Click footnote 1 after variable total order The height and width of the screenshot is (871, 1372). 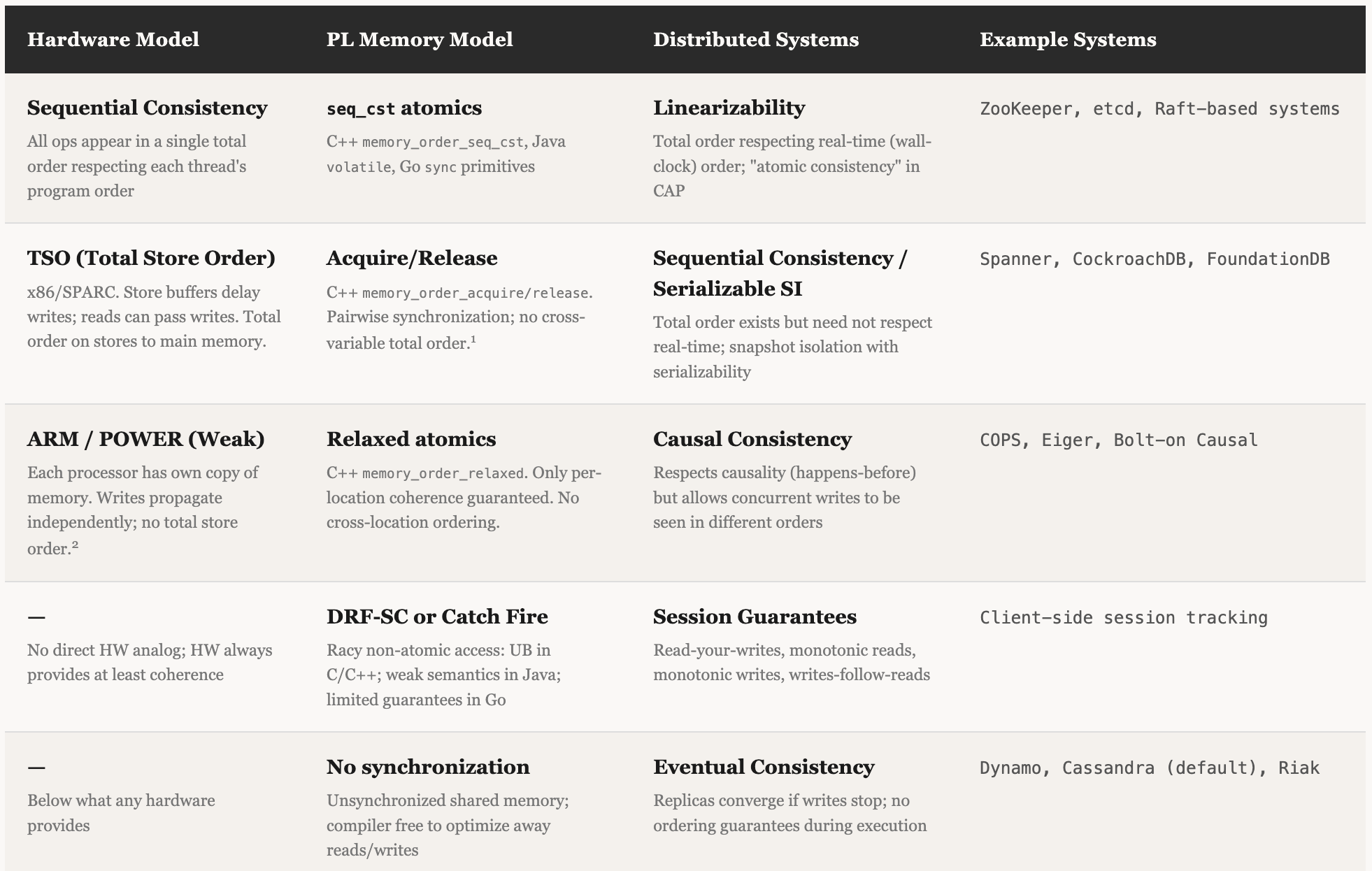point(473,340)
